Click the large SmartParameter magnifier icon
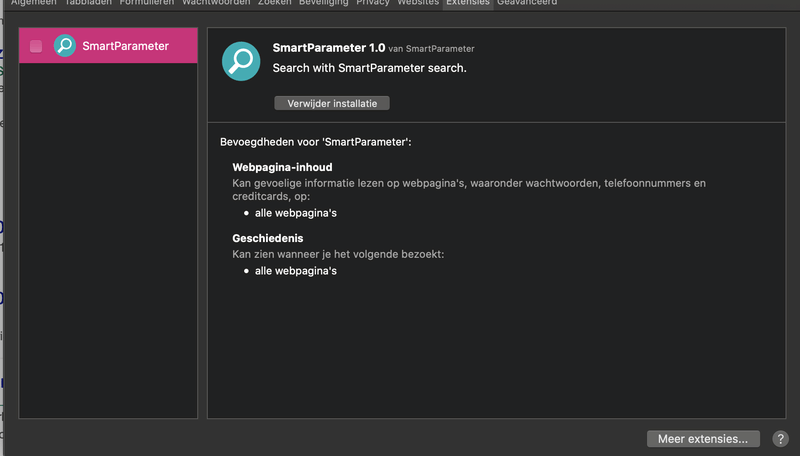The height and width of the screenshot is (456, 800). pyautogui.click(x=241, y=61)
